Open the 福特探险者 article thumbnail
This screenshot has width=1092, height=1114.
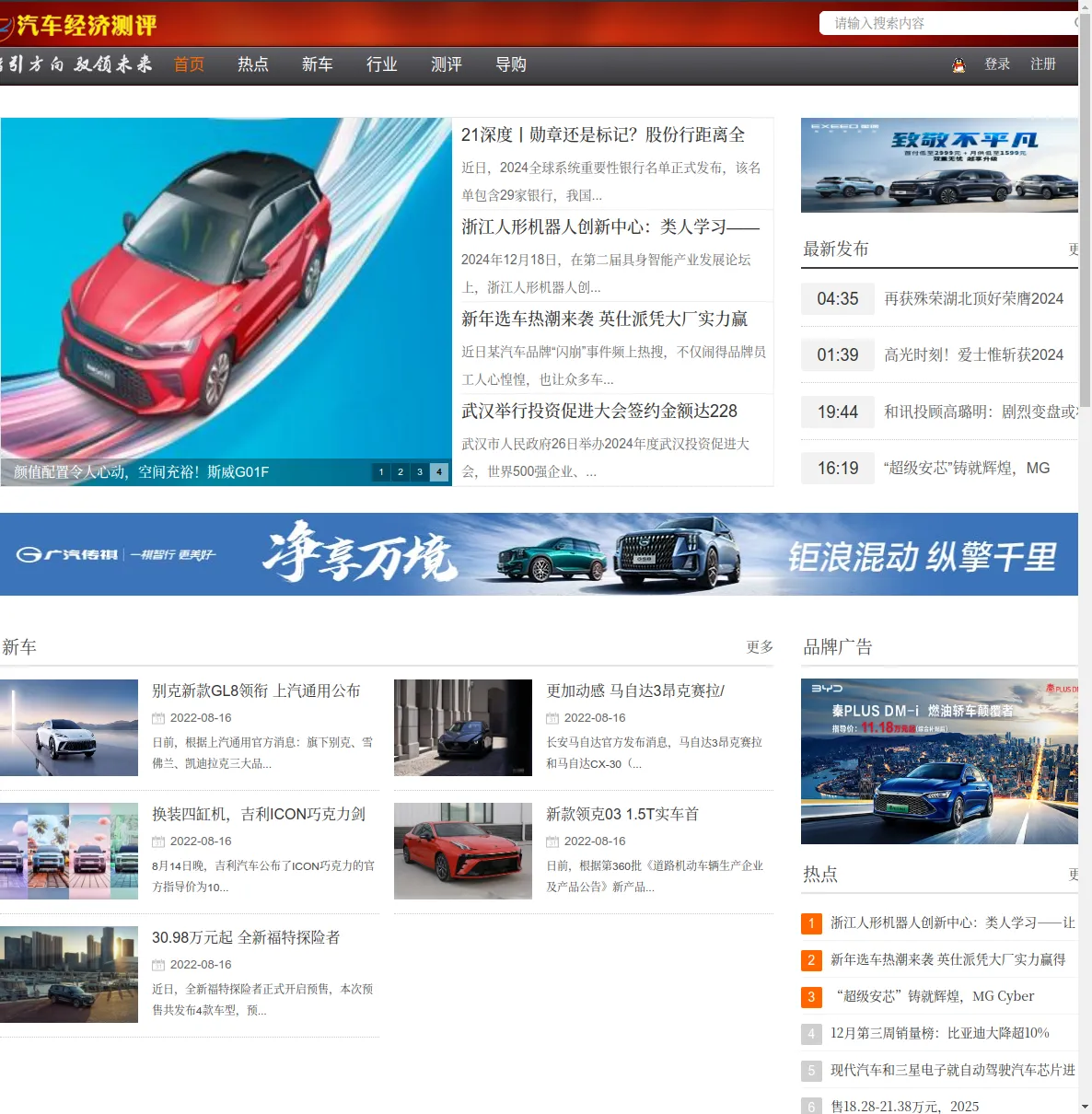(x=69, y=974)
